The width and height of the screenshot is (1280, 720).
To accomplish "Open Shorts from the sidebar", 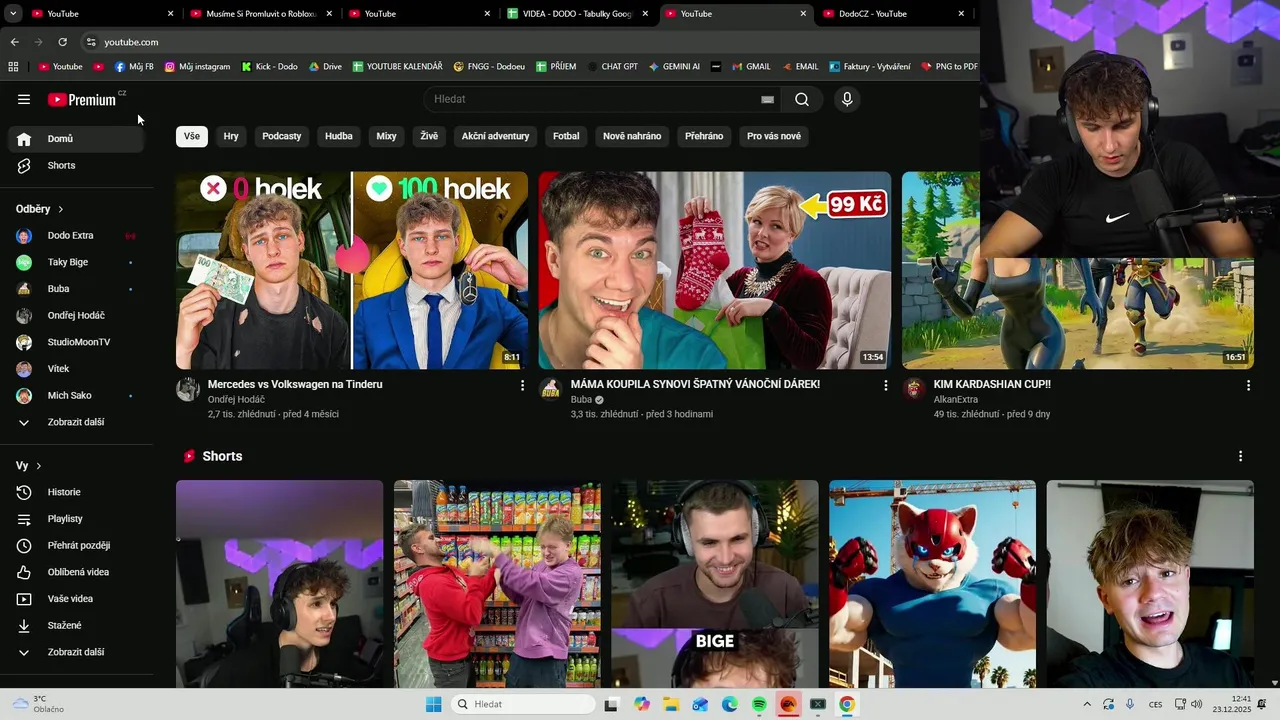I will (x=76, y=165).
